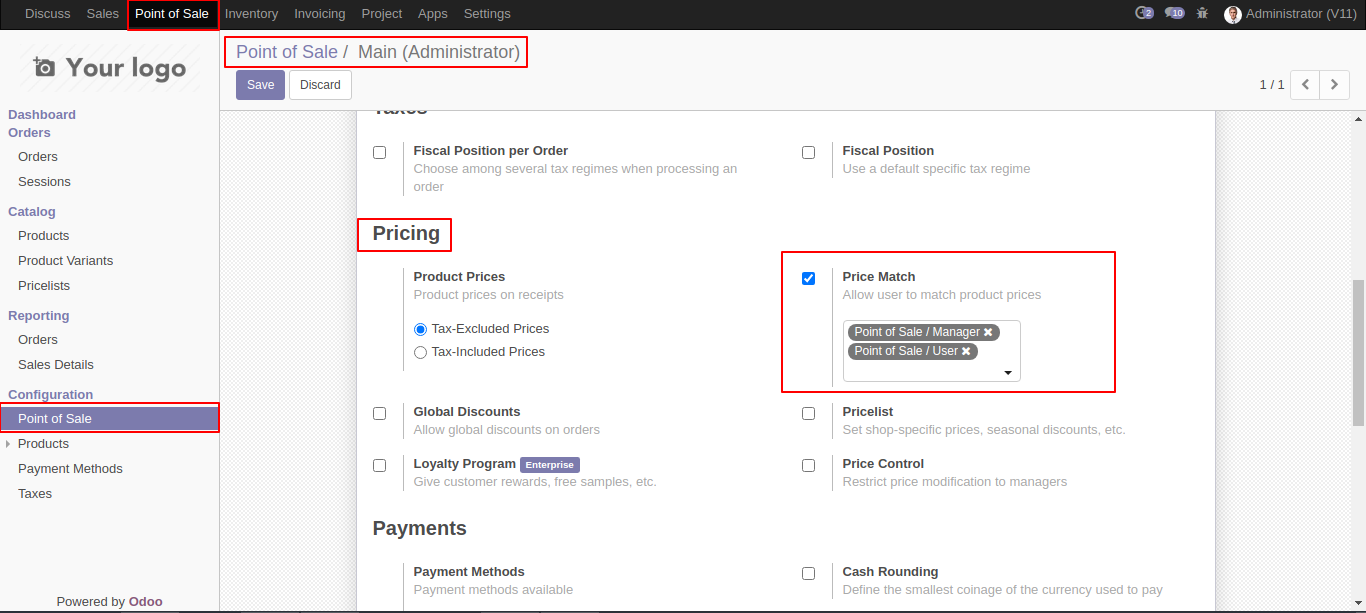Expand the Products tree in Configuration
The image size is (1366, 613).
point(9,444)
